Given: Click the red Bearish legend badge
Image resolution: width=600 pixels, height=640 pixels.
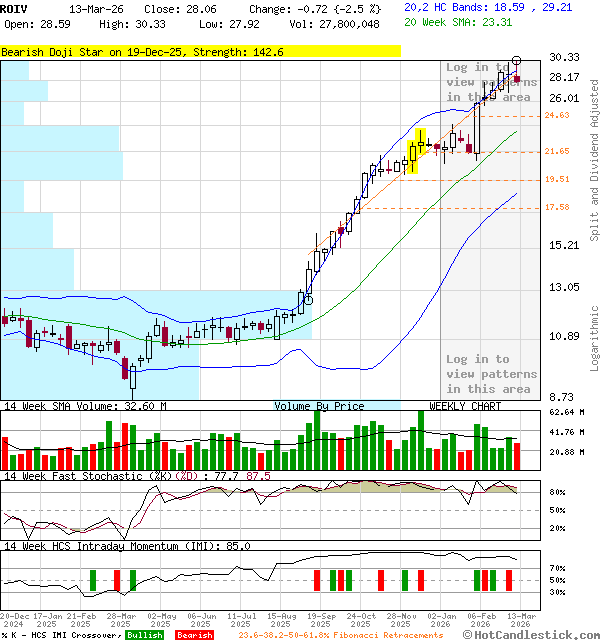Looking at the screenshot, I should [193, 635].
